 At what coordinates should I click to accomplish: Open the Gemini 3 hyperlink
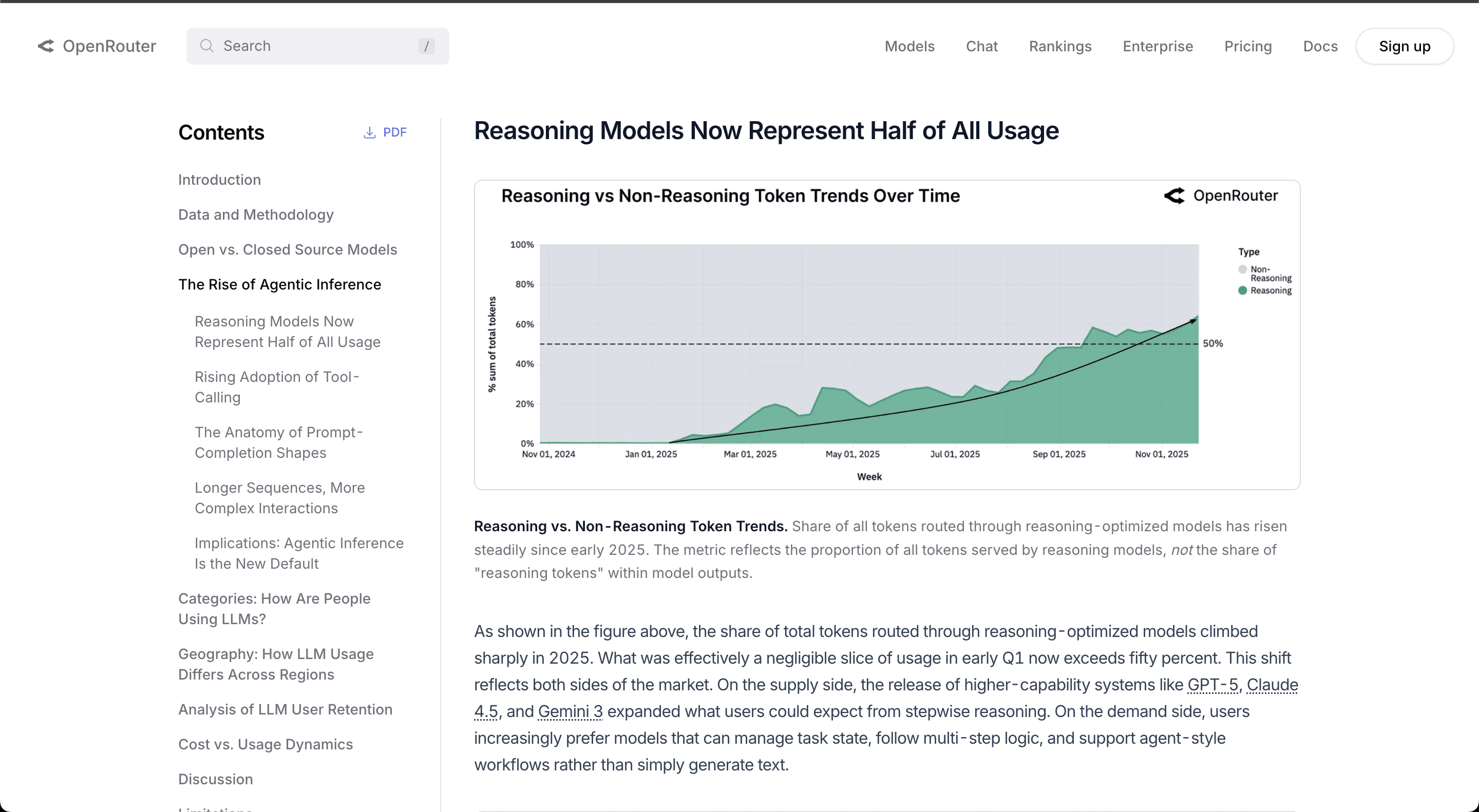pyautogui.click(x=570, y=711)
